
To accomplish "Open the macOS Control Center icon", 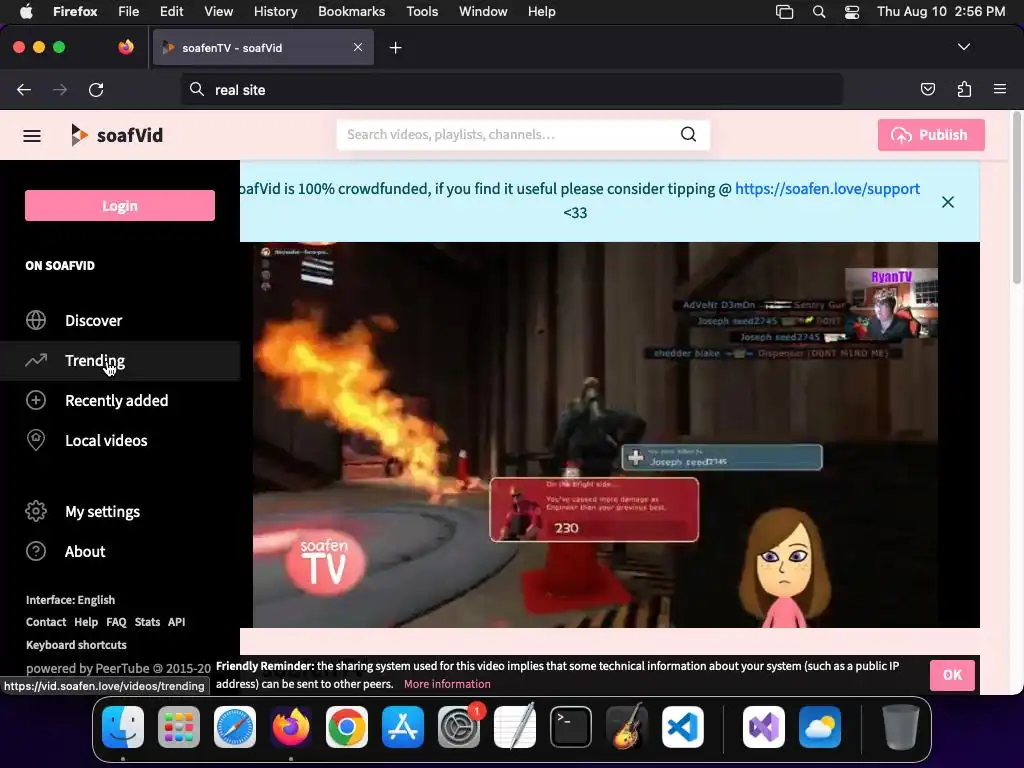I will tap(852, 12).
